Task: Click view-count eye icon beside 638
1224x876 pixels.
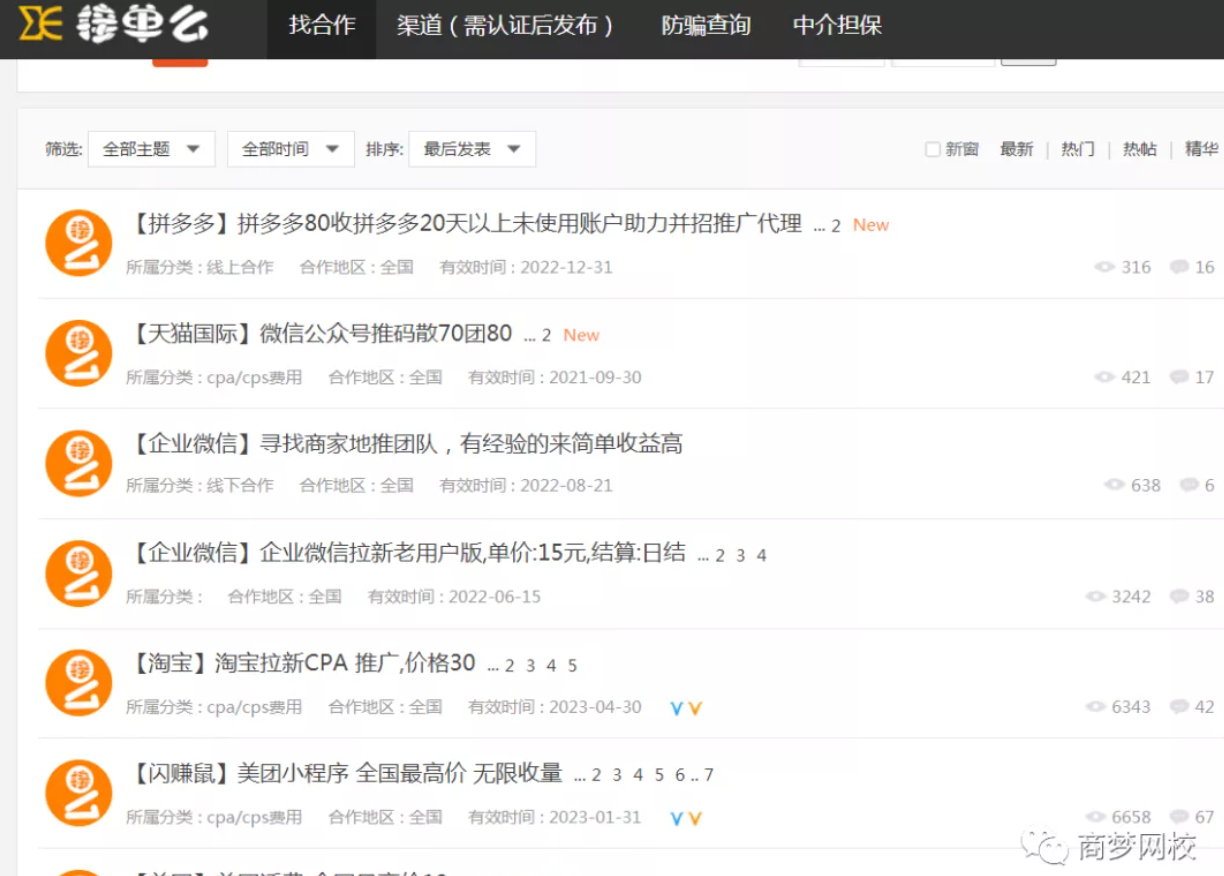Action: [x=1115, y=485]
